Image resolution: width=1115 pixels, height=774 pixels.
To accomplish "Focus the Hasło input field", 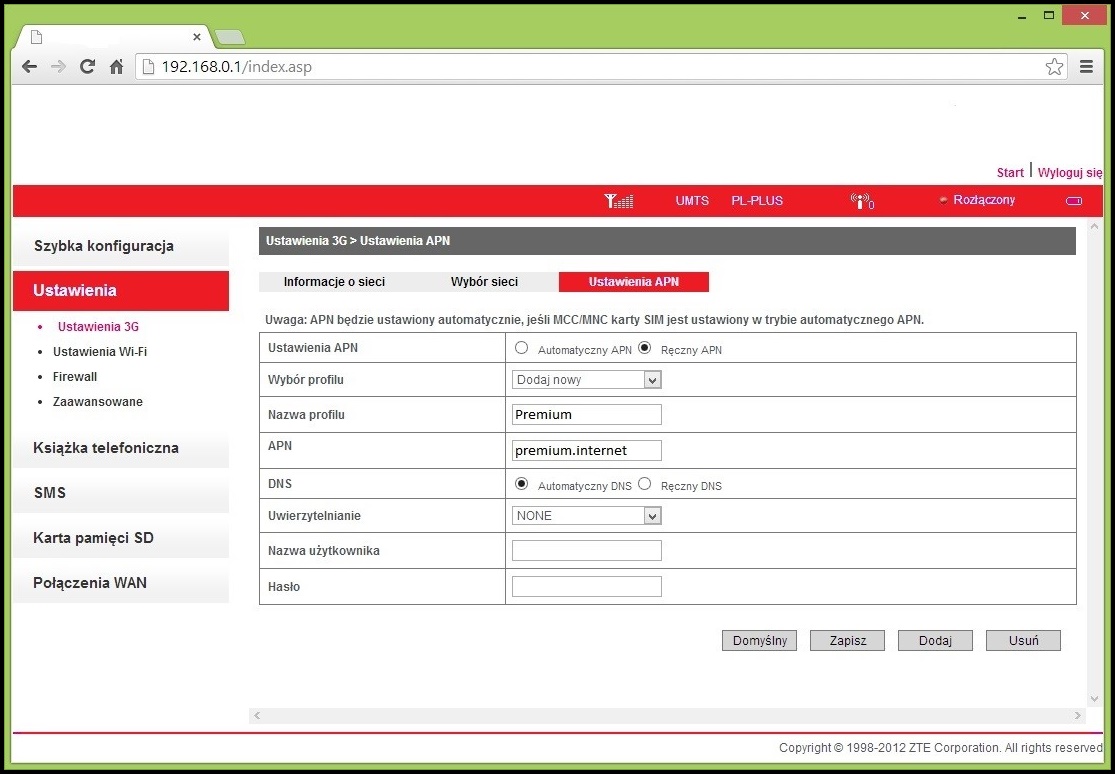I will [587, 586].
